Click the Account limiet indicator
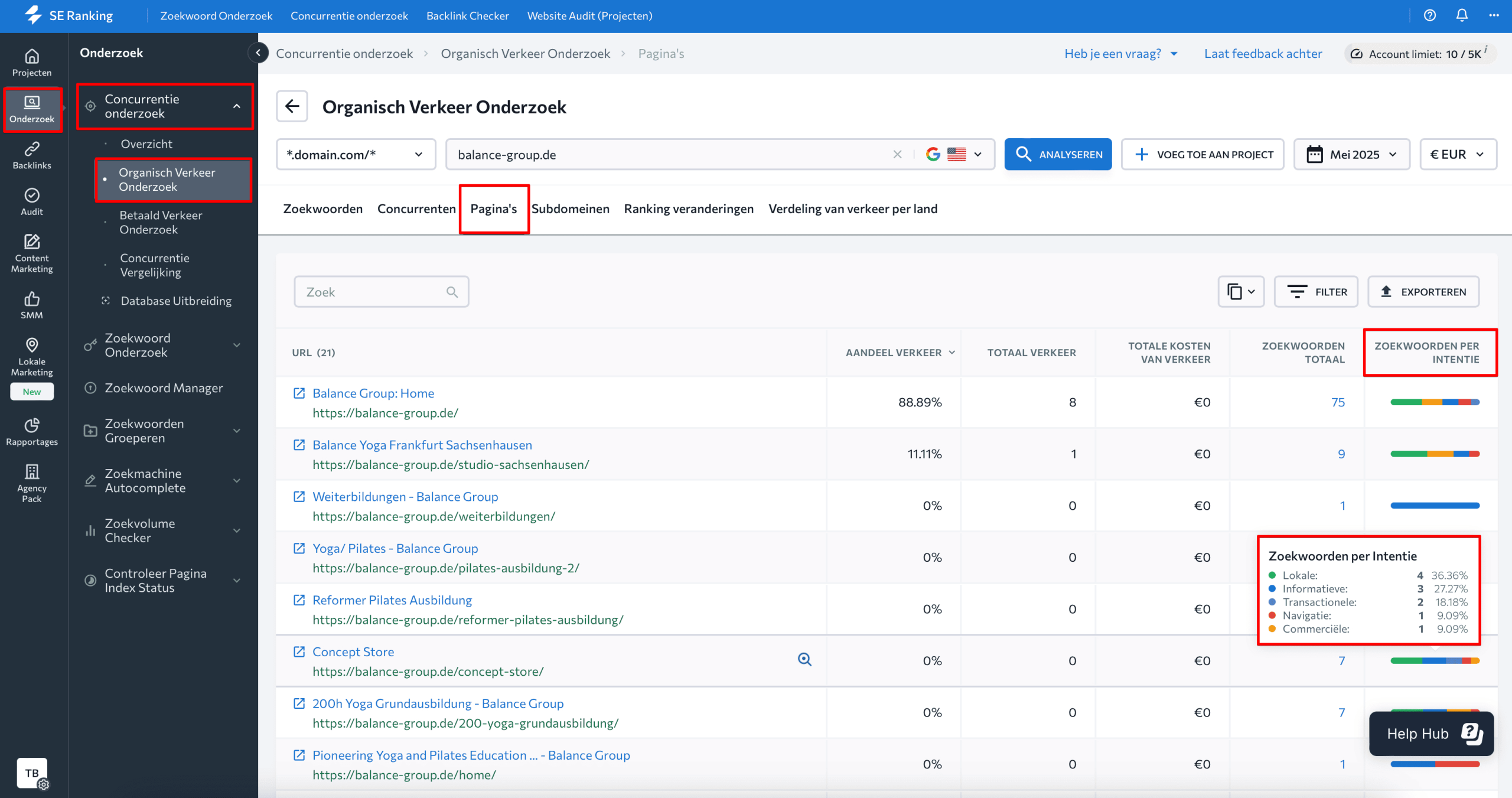 click(x=1421, y=54)
